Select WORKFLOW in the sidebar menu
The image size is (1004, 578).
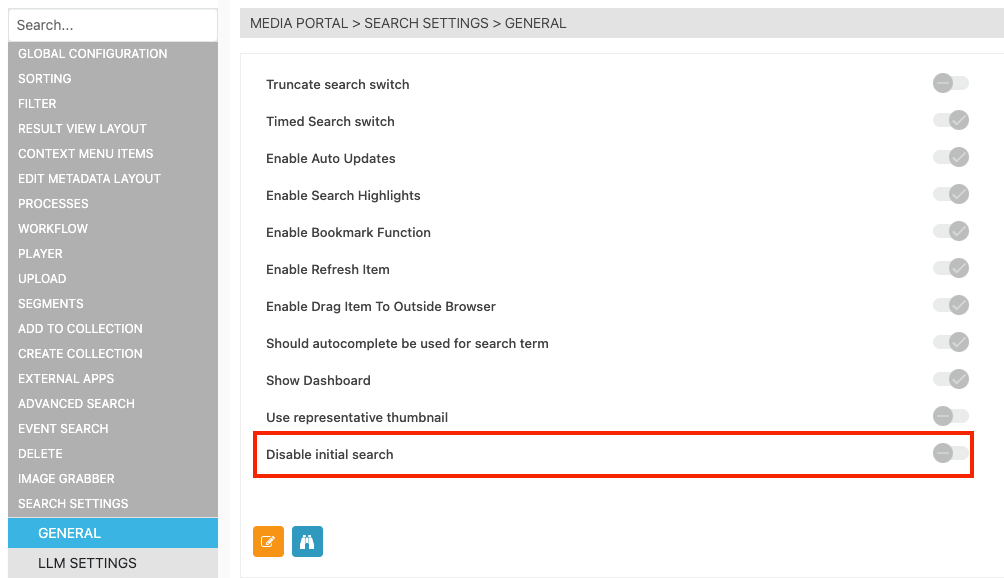coord(52,228)
